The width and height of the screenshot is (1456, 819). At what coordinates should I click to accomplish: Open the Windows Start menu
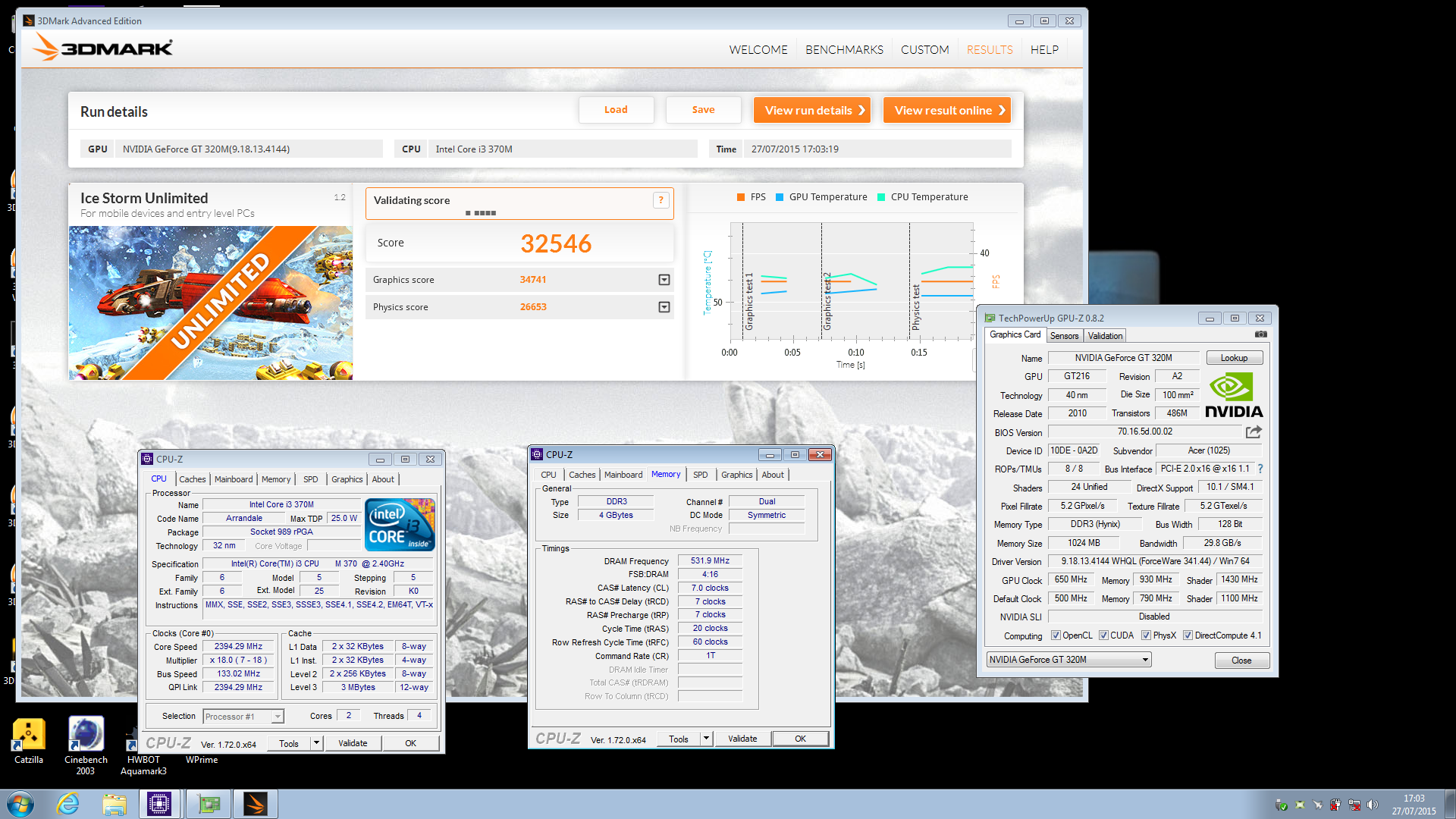(20, 804)
